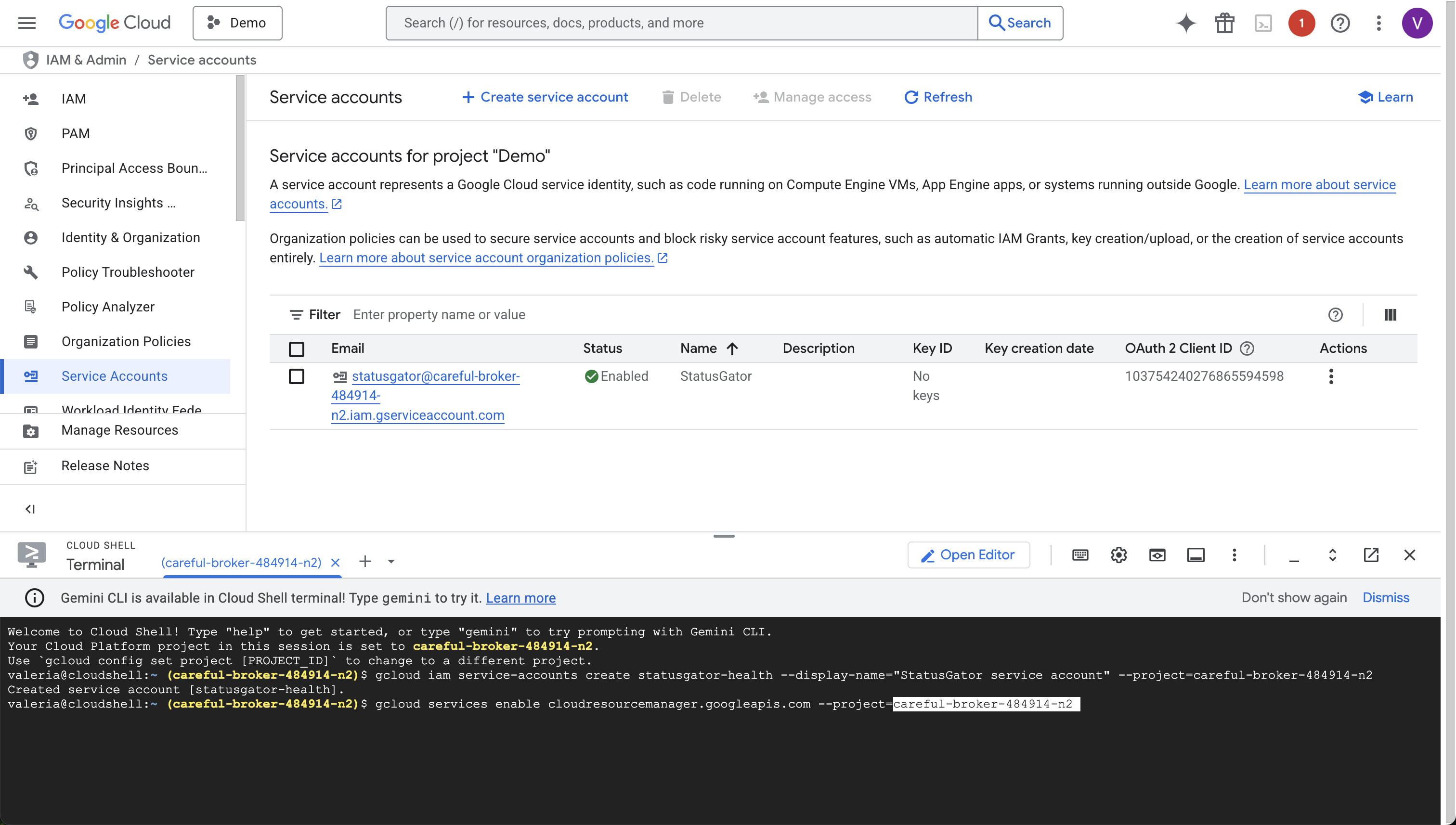Switch to careful-broker-484914-n2 terminal tab
This screenshot has width=1456, height=825.
click(241, 563)
